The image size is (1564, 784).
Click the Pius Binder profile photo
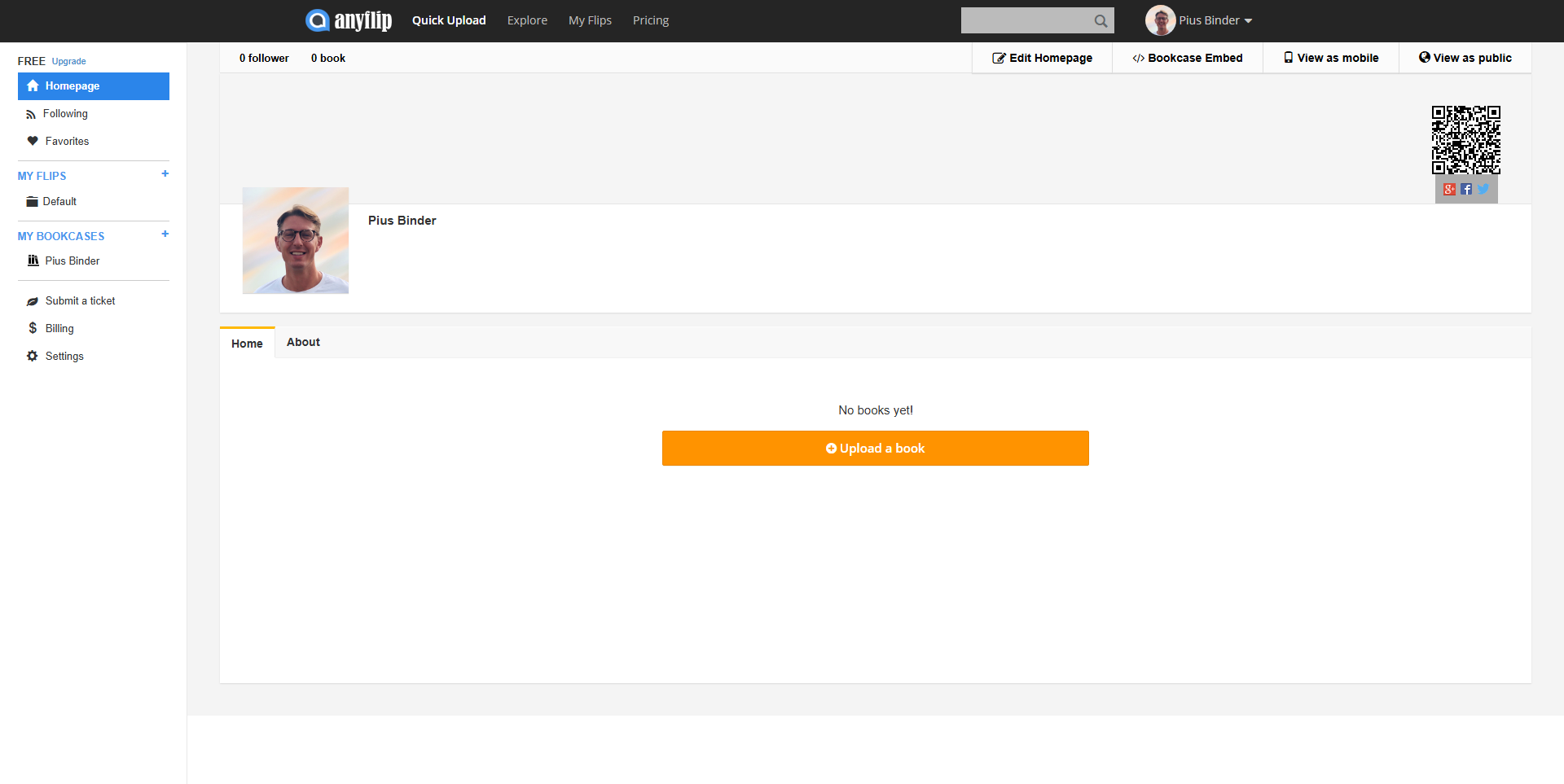coord(296,240)
